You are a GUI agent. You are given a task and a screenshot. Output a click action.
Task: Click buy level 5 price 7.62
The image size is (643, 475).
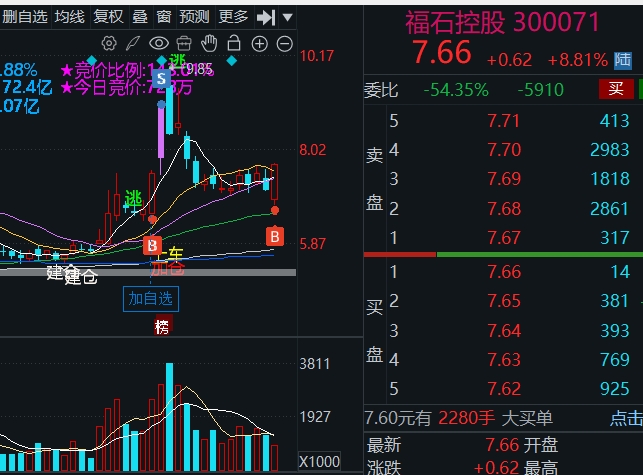coord(504,389)
